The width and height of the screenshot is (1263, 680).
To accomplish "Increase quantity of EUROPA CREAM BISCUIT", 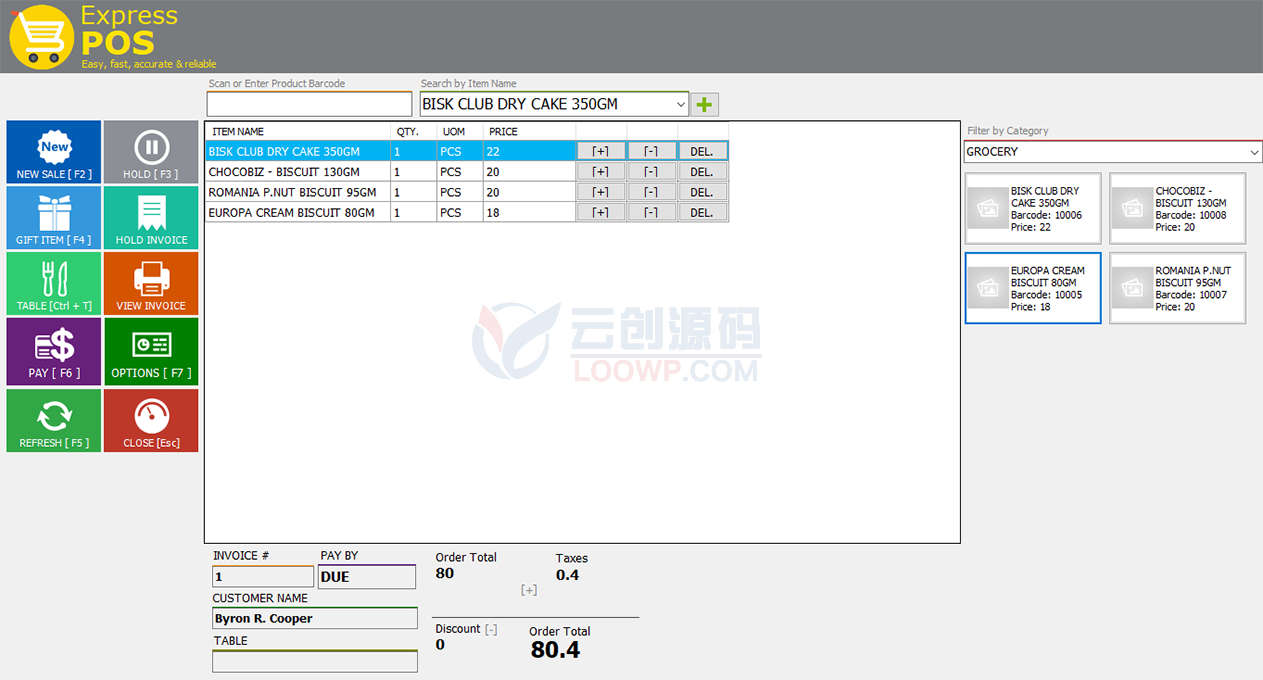I will (x=601, y=212).
